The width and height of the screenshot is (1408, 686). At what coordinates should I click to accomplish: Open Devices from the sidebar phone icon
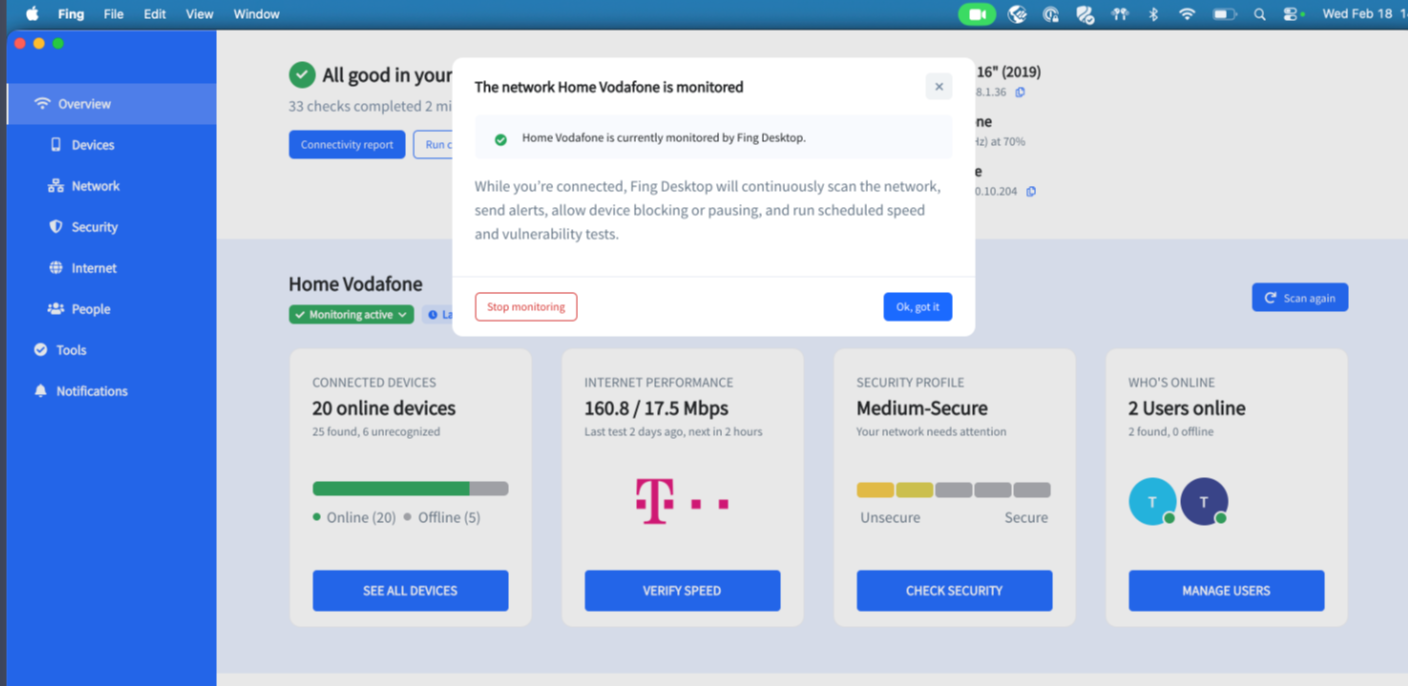[56, 145]
